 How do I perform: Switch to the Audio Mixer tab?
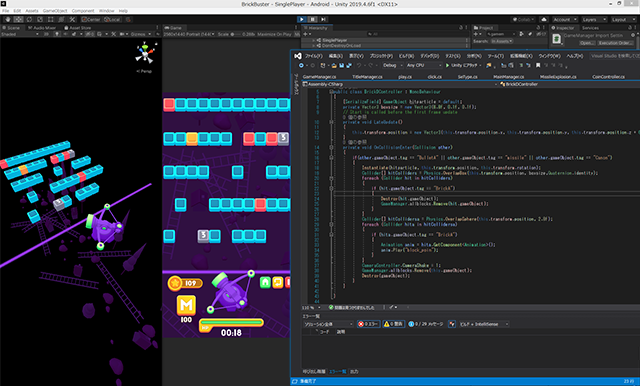(x=42, y=28)
